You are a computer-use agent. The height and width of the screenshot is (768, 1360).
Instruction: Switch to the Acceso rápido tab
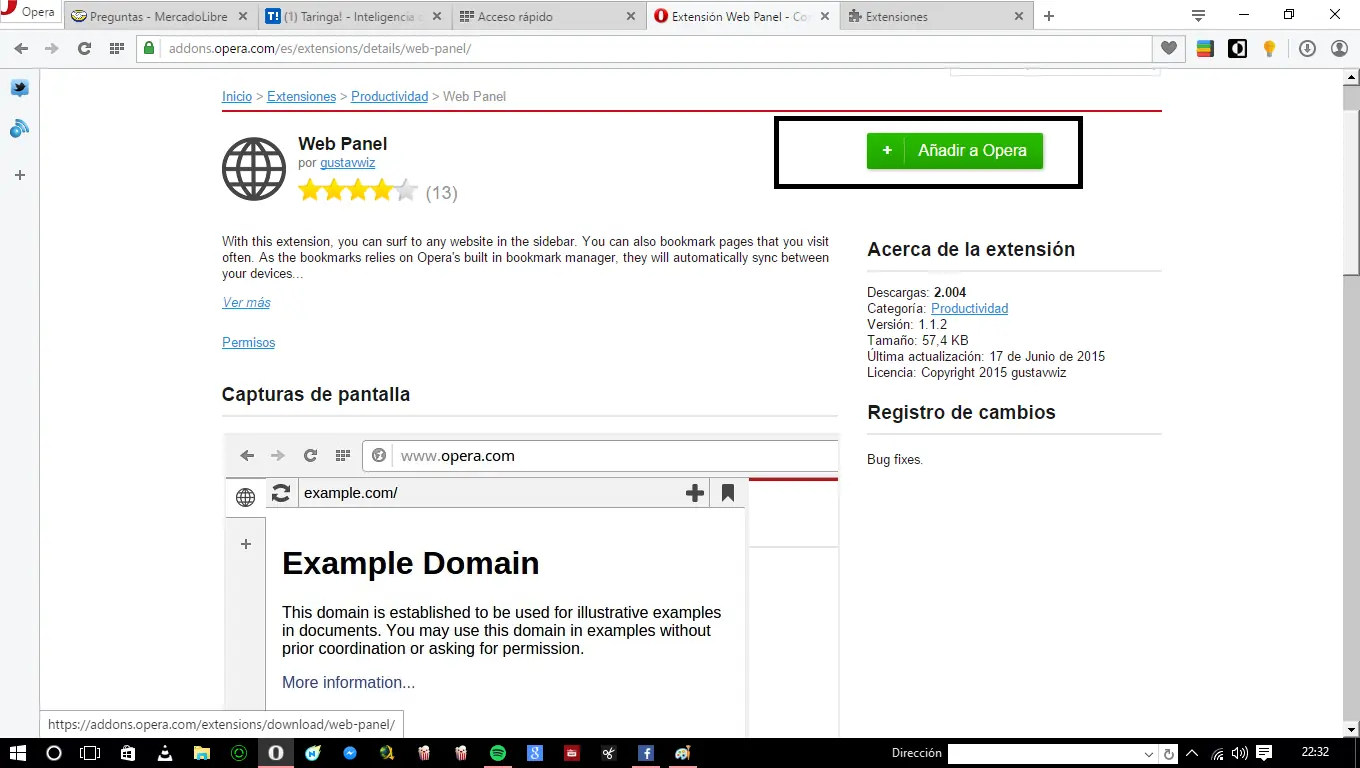click(x=548, y=17)
